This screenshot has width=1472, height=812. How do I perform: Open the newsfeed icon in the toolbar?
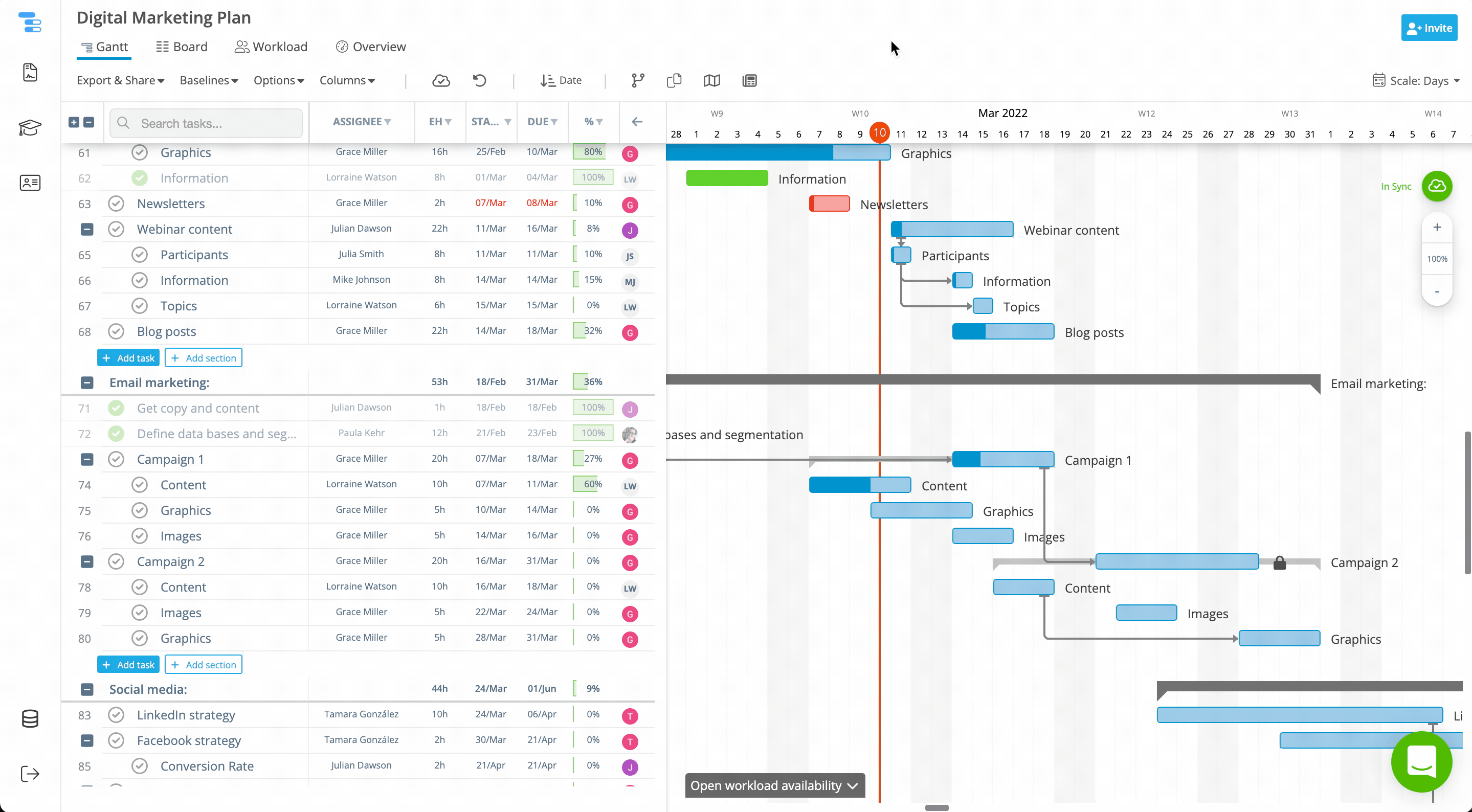coord(749,80)
